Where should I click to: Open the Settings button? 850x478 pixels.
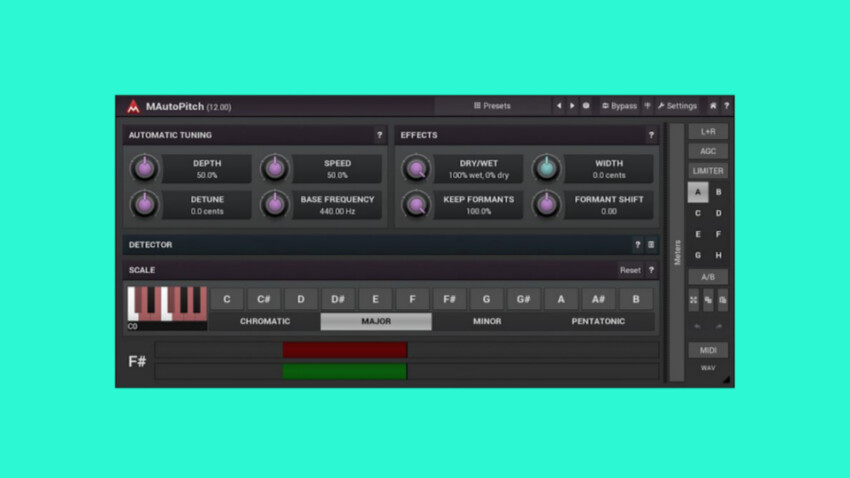(678, 106)
